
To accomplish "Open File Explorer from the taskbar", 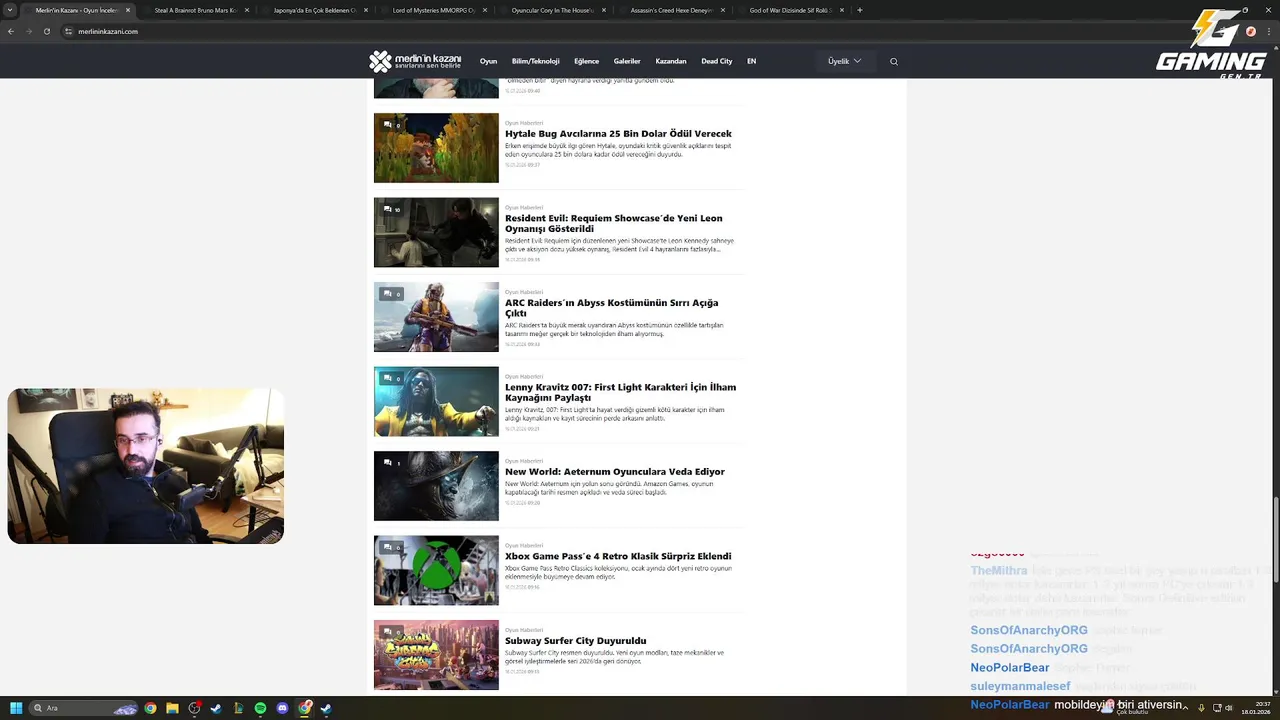I will [172, 708].
